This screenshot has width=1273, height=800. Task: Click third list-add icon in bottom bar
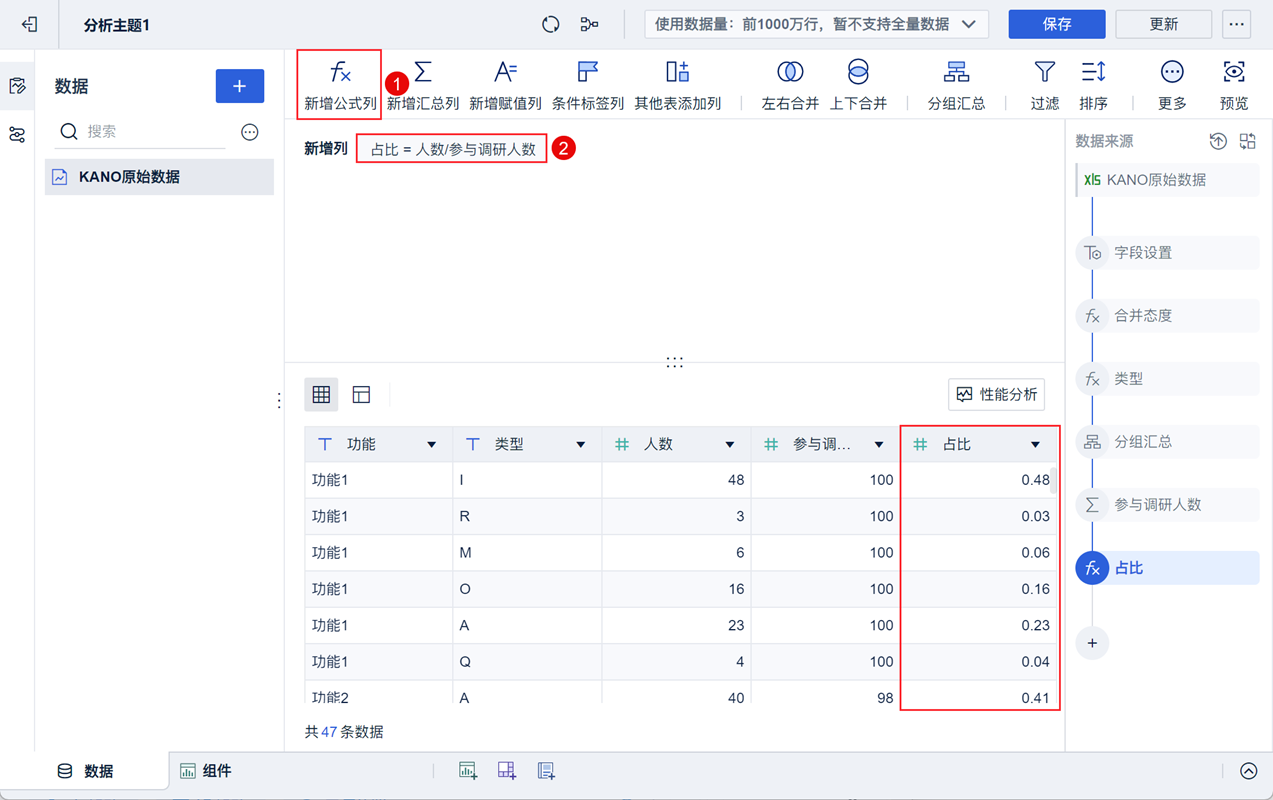point(546,770)
